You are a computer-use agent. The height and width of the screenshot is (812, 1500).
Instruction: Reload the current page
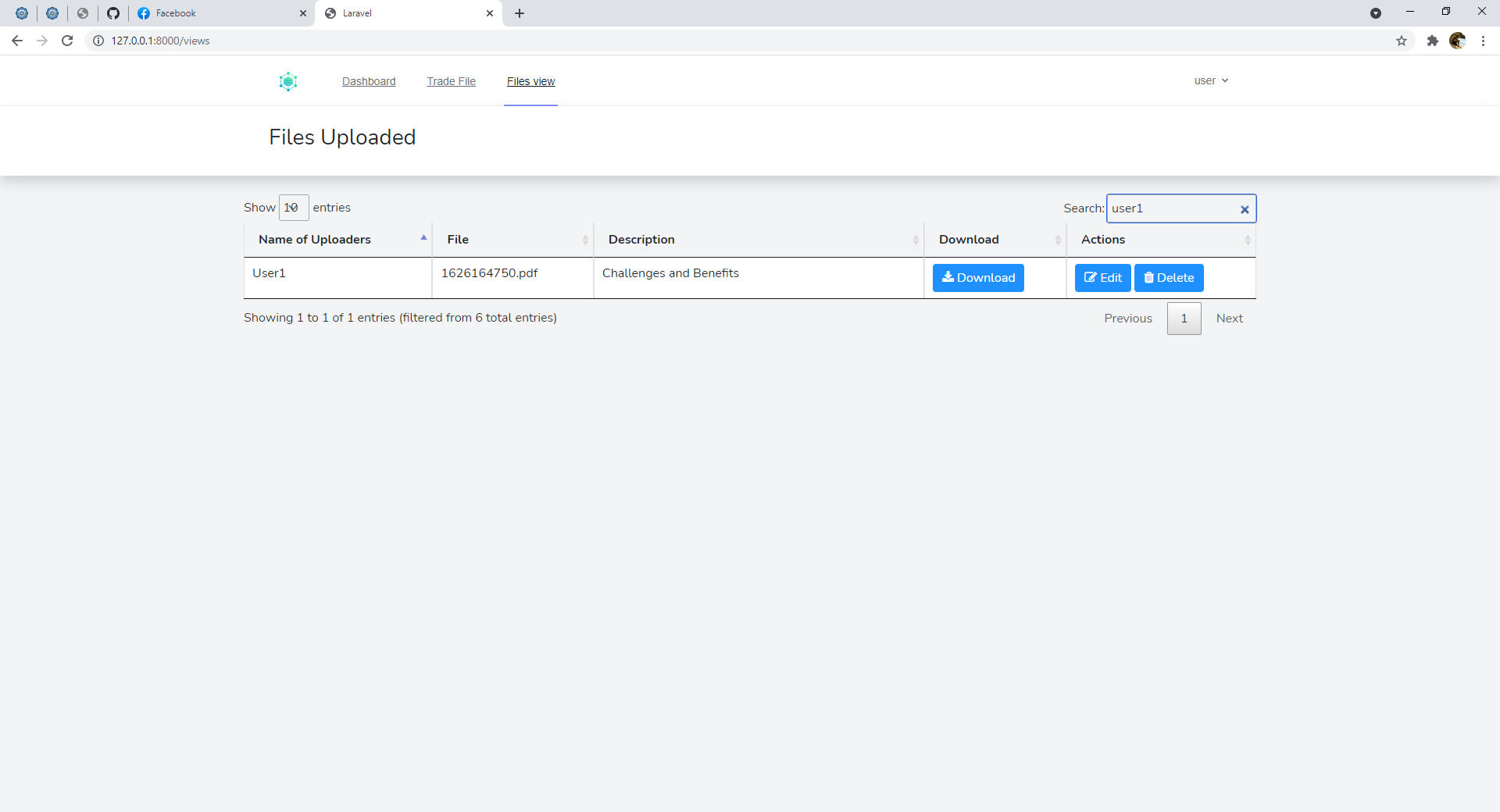tap(67, 41)
